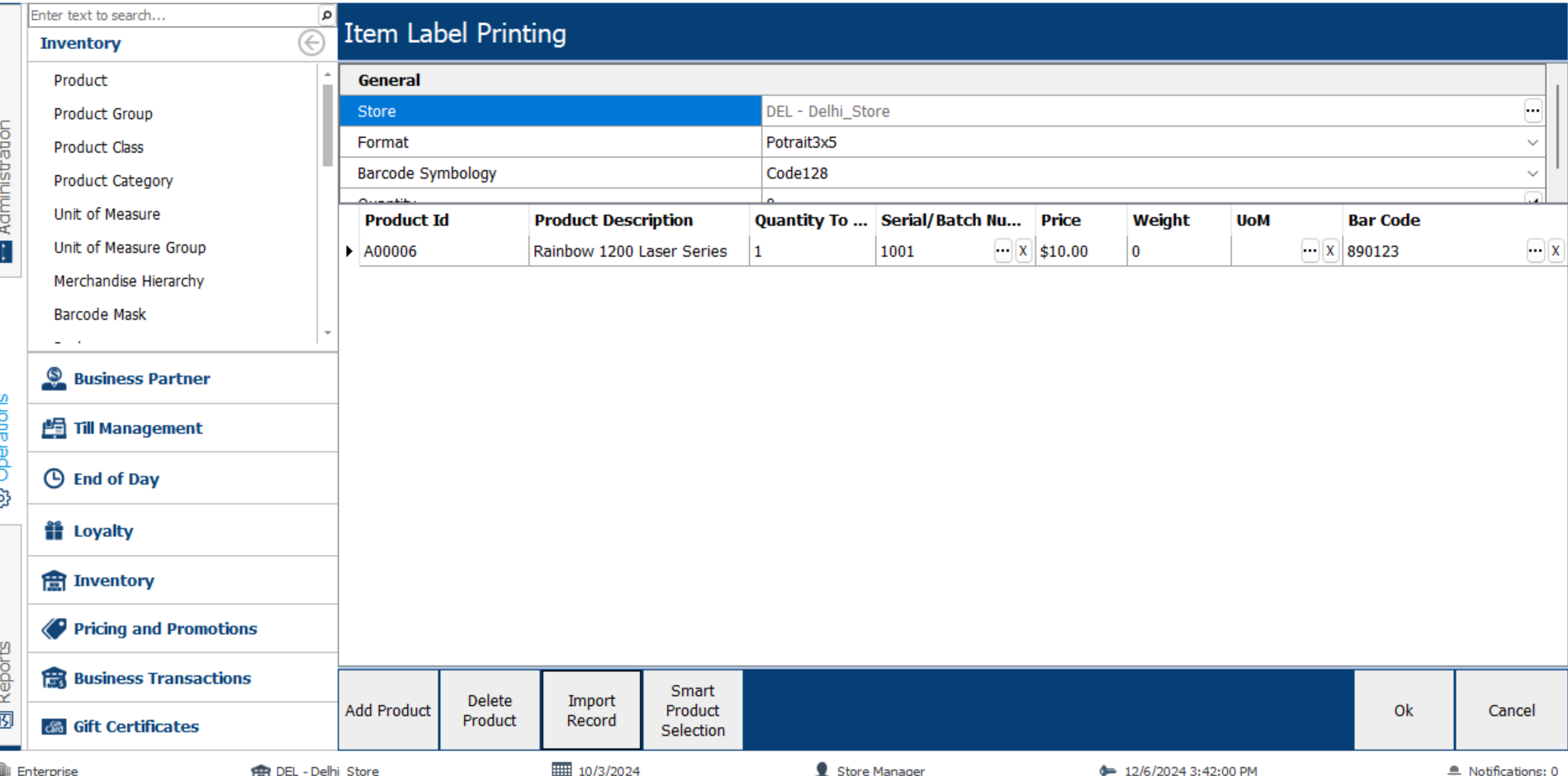Open Till Management menu section
This screenshot has height=776, width=1568.
pos(183,428)
